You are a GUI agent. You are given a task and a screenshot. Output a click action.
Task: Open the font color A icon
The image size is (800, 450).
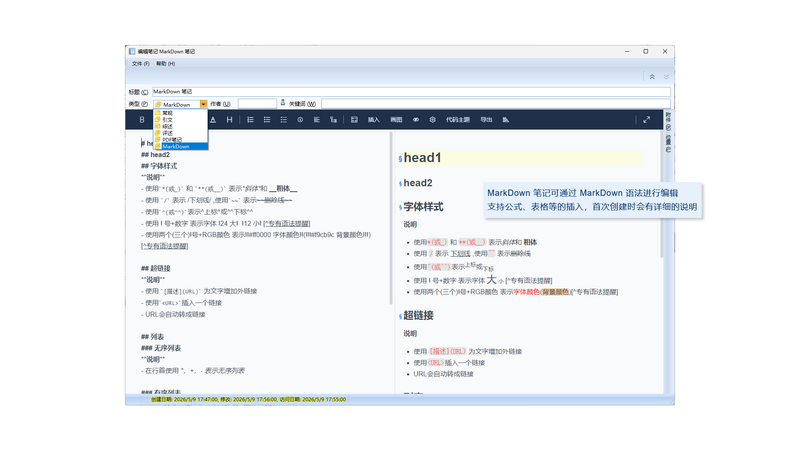(x=213, y=120)
